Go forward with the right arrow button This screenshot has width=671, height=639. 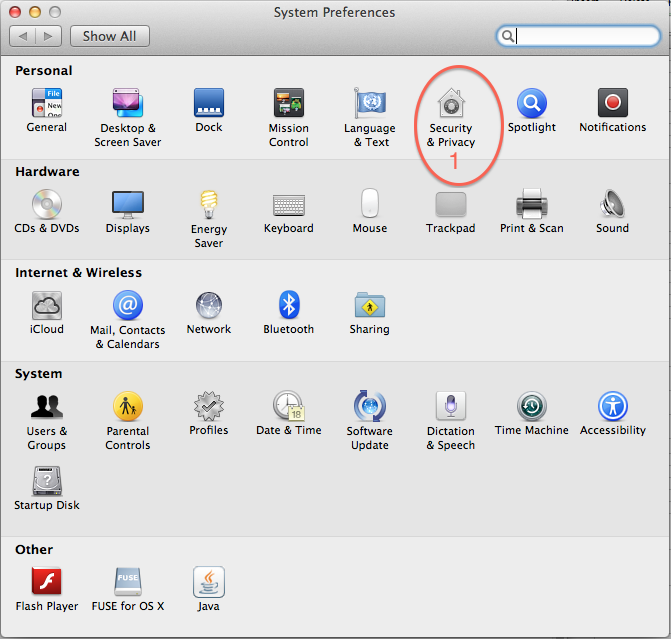coord(48,36)
